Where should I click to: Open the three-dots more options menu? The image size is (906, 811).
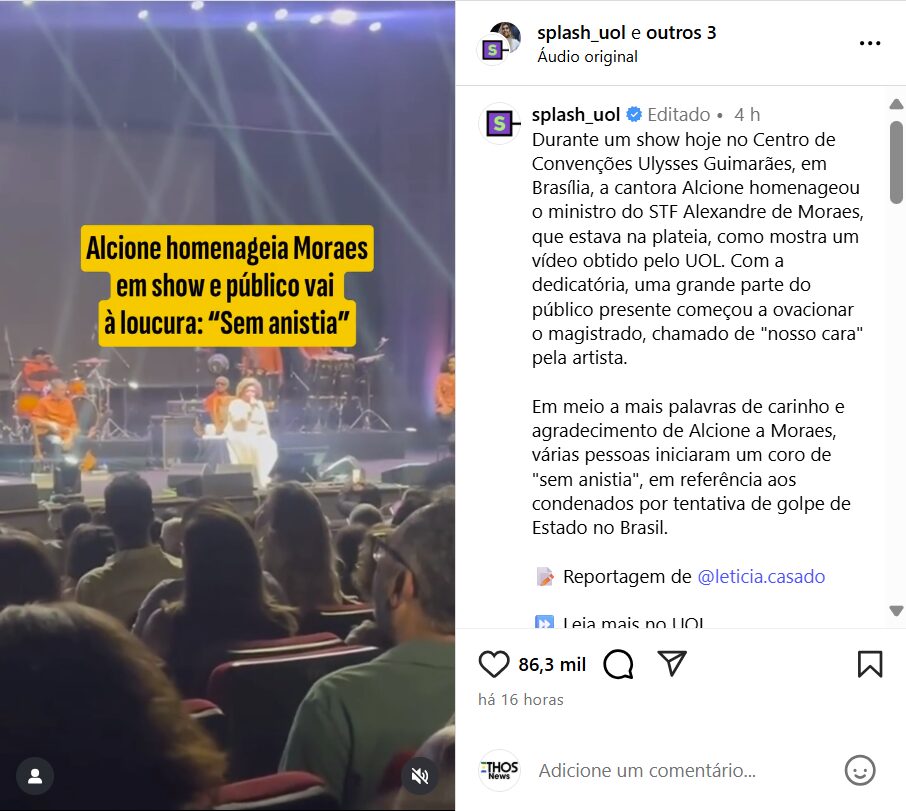[x=870, y=43]
